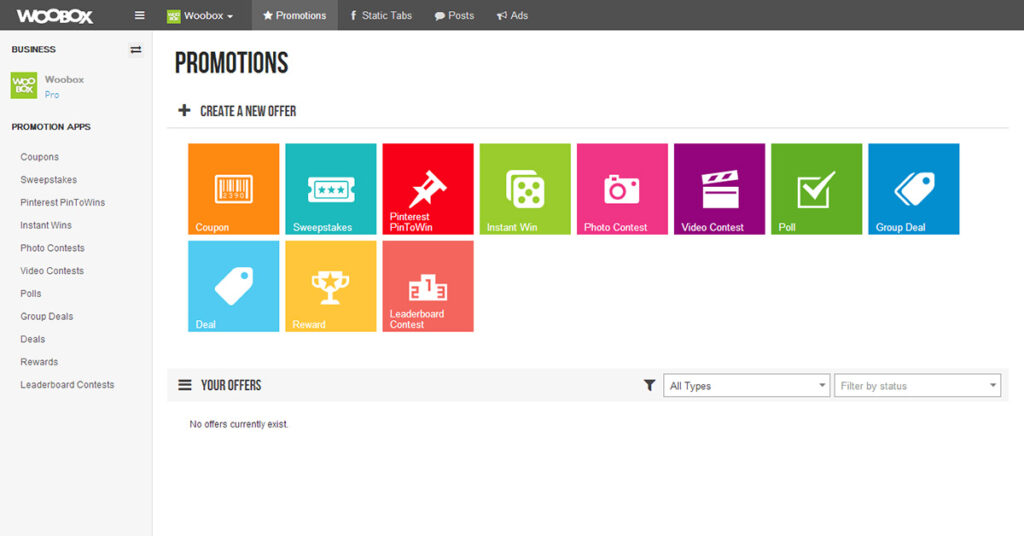Open the Woobox account dropdown in navbar
Viewport: 1024px width, 536px height.
coord(201,15)
